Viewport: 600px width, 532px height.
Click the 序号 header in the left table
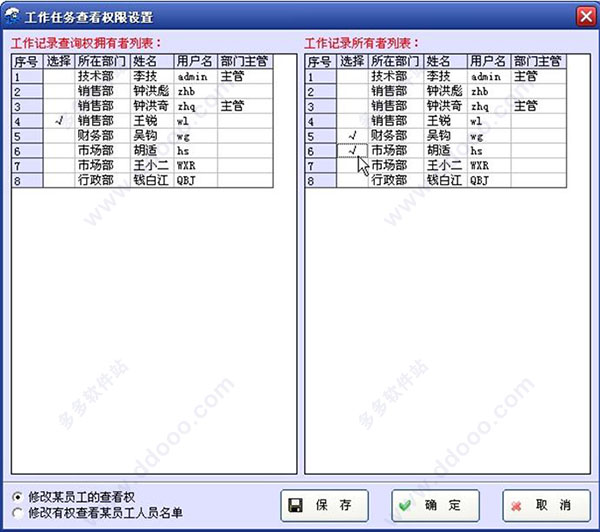pyautogui.click(x=28, y=62)
